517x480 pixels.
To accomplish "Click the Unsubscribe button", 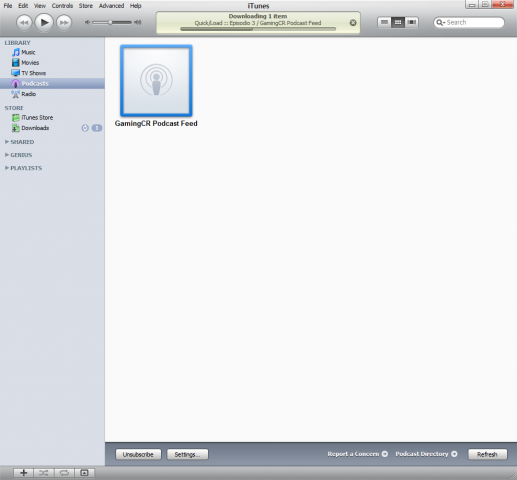I will tap(138, 454).
